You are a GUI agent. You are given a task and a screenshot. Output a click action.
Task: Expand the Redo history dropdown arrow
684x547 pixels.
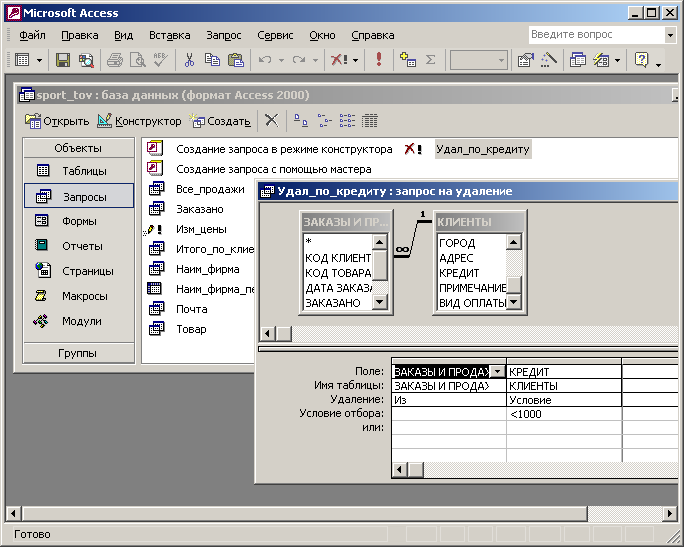315,60
